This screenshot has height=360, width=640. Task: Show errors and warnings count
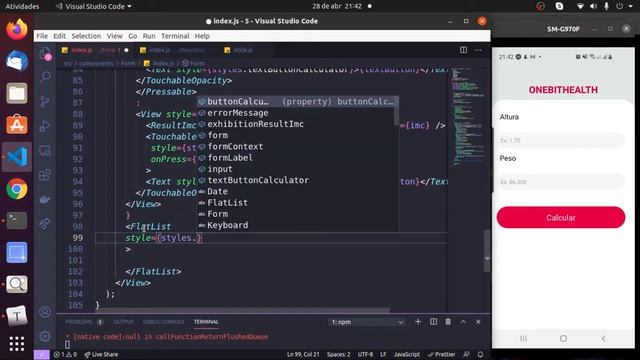pos(65,354)
